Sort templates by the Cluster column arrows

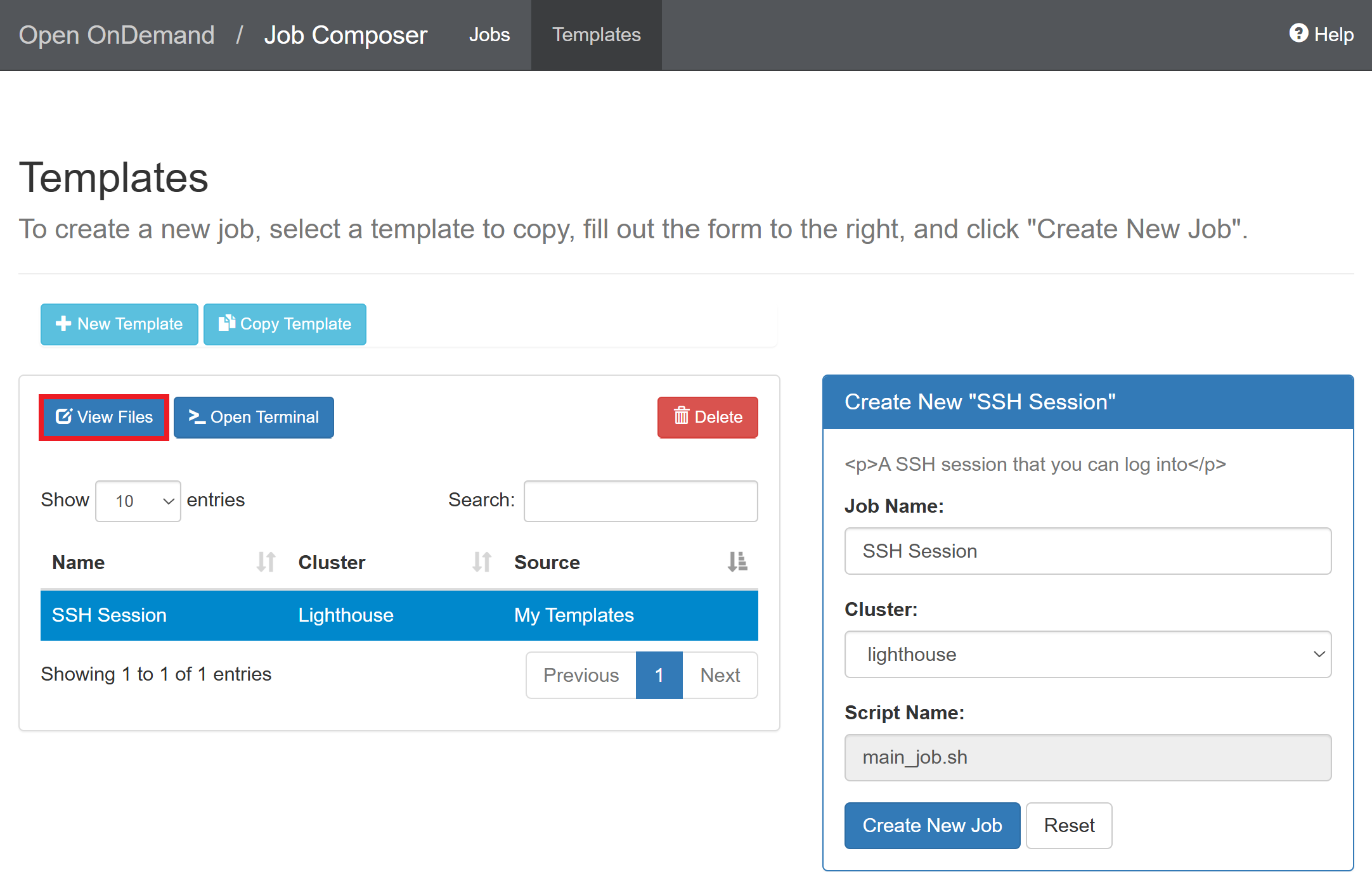click(481, 562)
